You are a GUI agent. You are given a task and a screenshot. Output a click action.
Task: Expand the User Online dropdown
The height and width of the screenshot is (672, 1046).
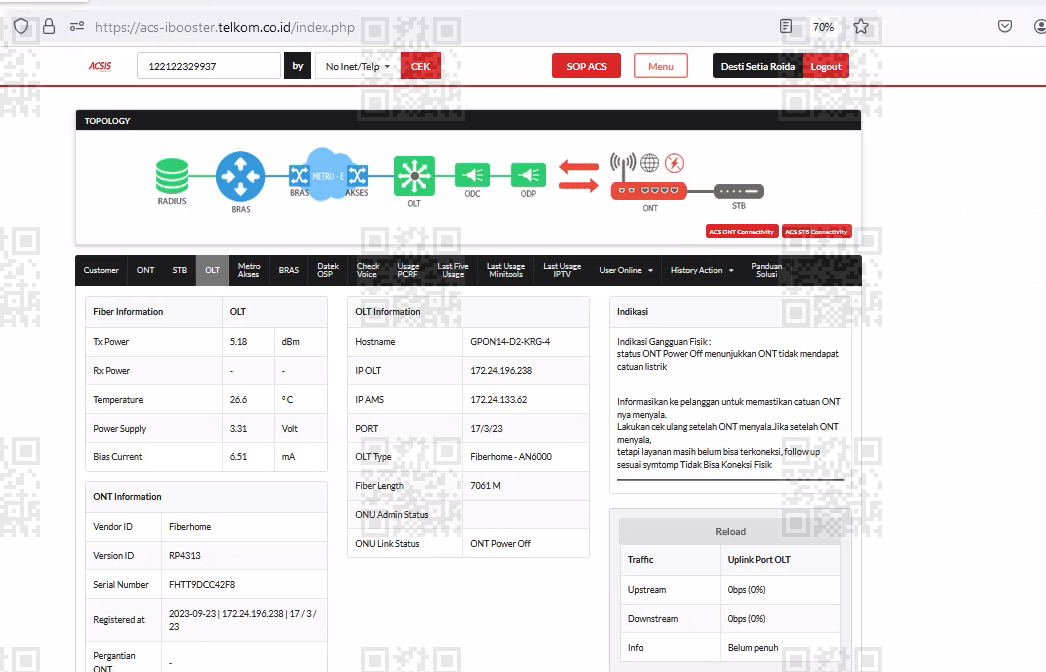click(626, 270)
